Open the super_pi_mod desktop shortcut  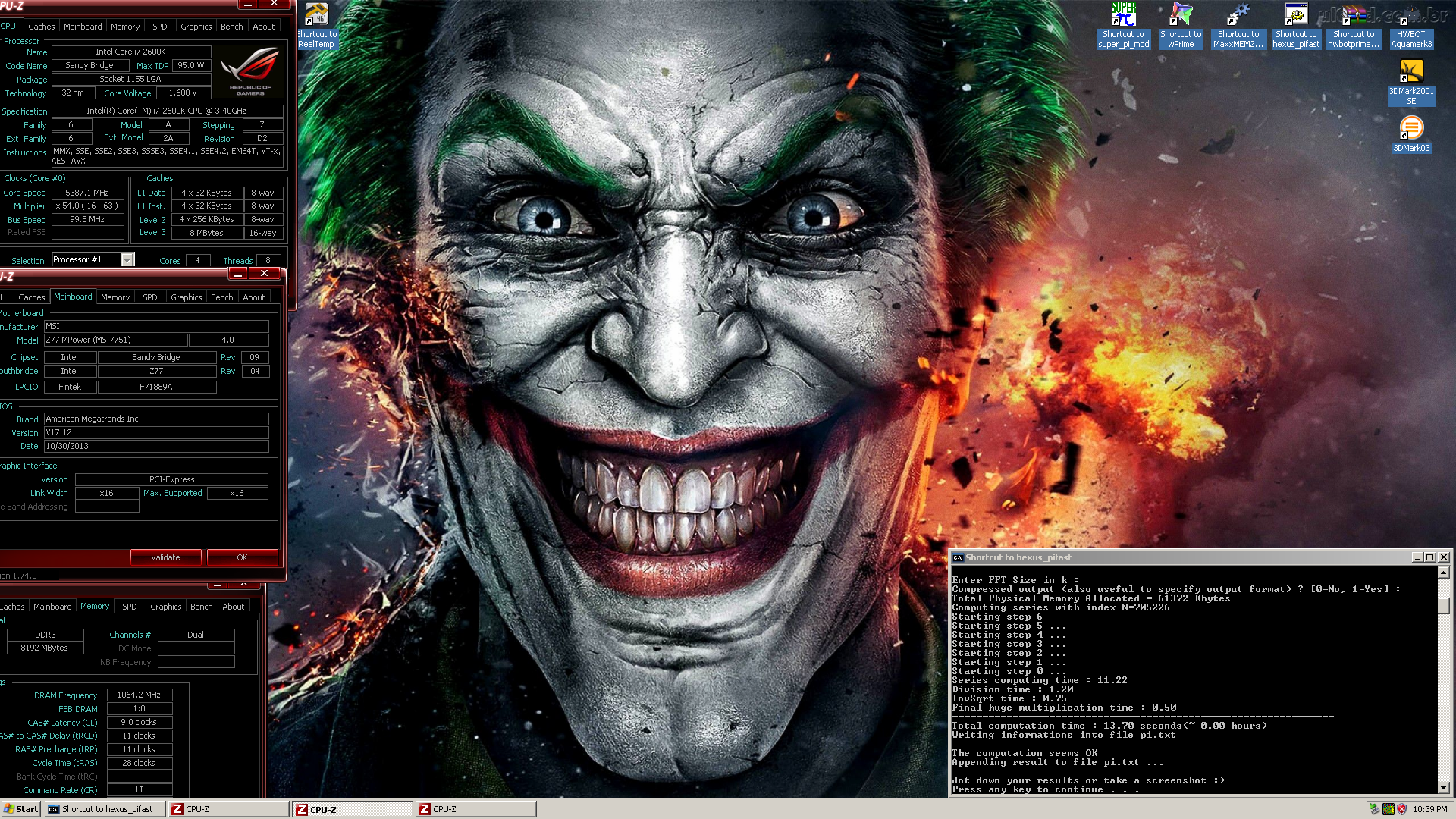pyautogui.click(x=1123, y=25)
